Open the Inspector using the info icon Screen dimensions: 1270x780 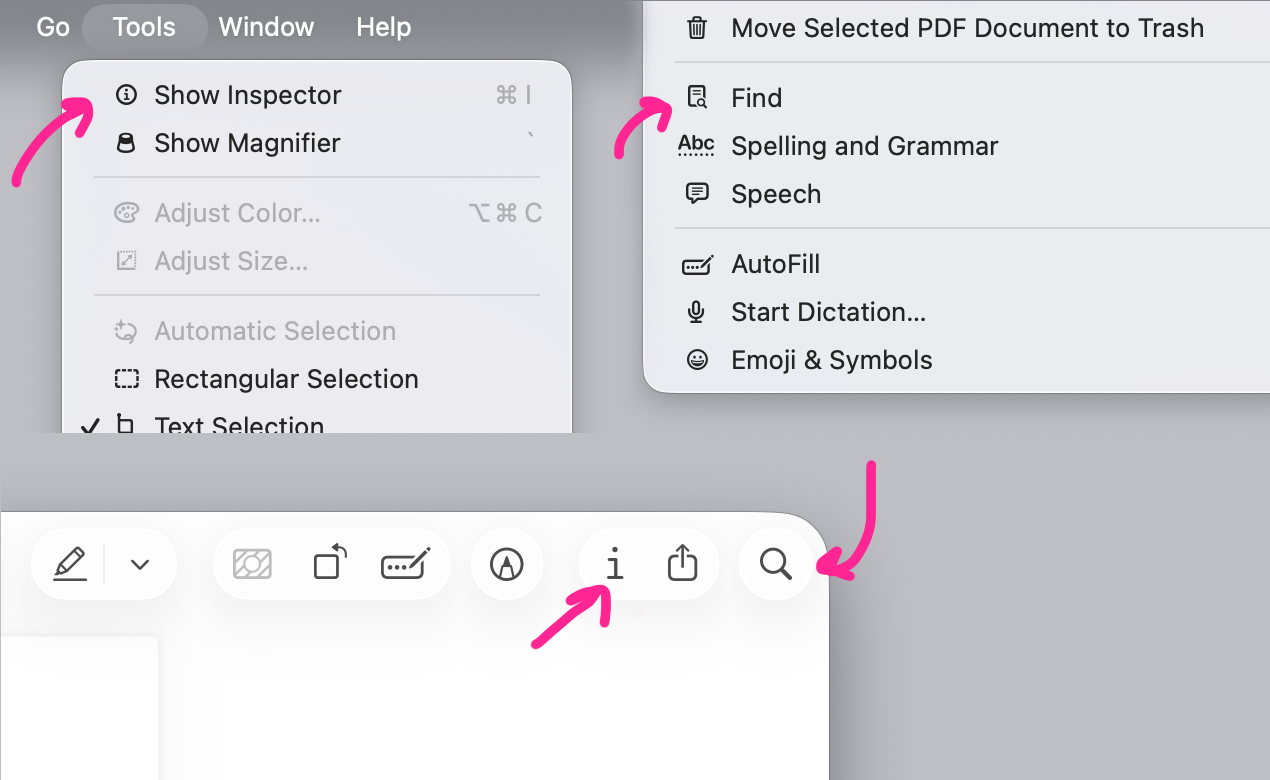[x=615, y=565]
